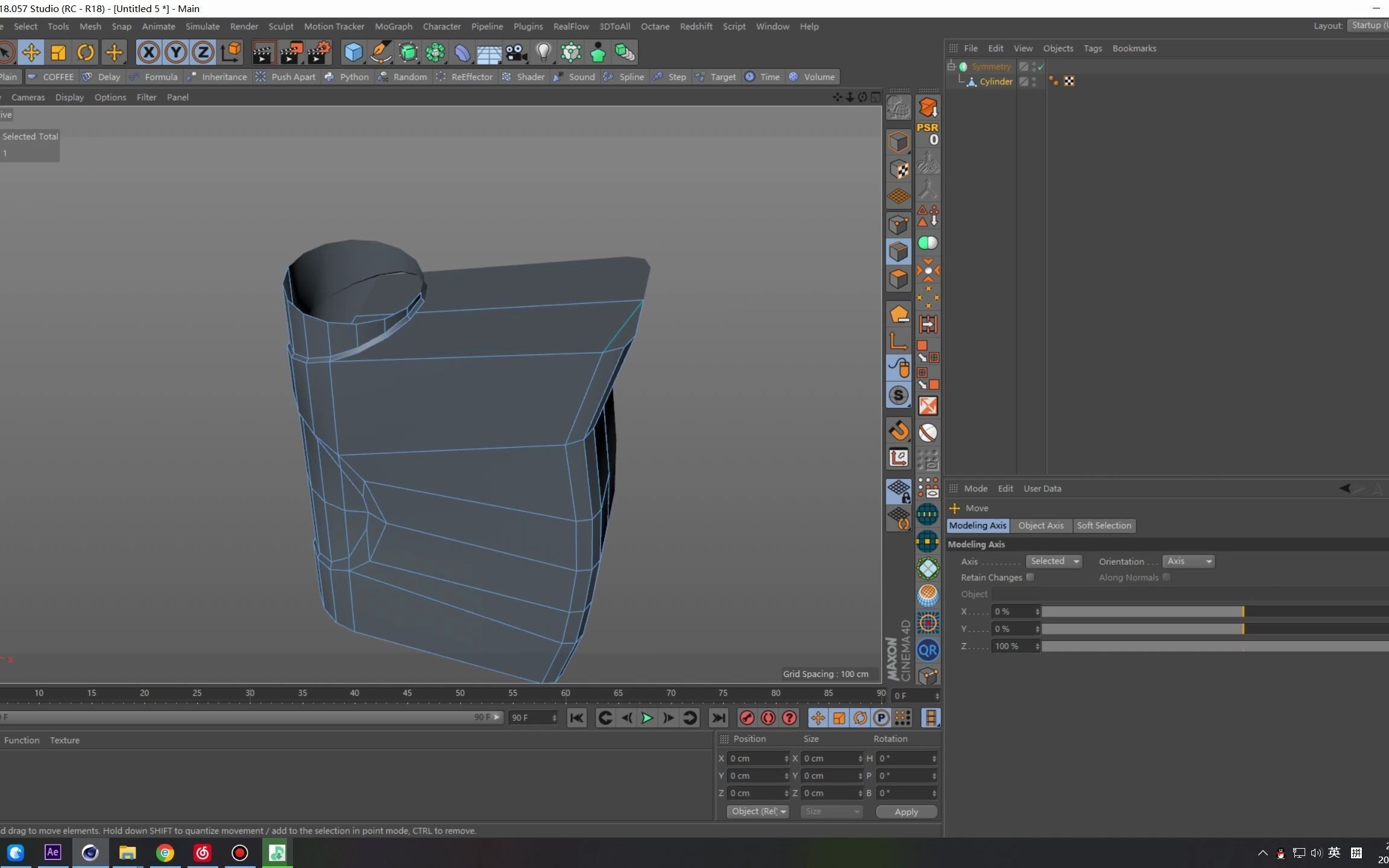Open Object Reference dropdown at bottom
Screen dimensions: 1389x868
tap(757, 811)
